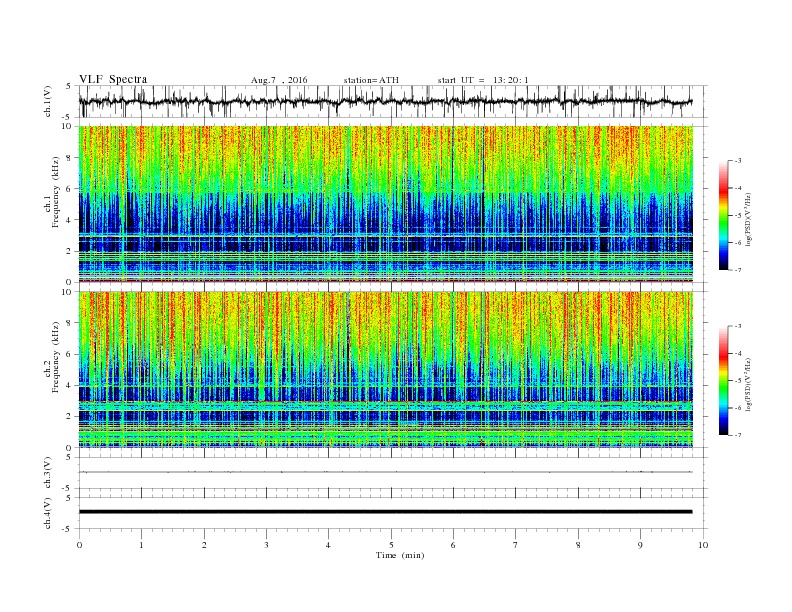Click the "5" minute tick on the time axis
The height and width of the screenshot is (612, 792).
pos(391,545)
